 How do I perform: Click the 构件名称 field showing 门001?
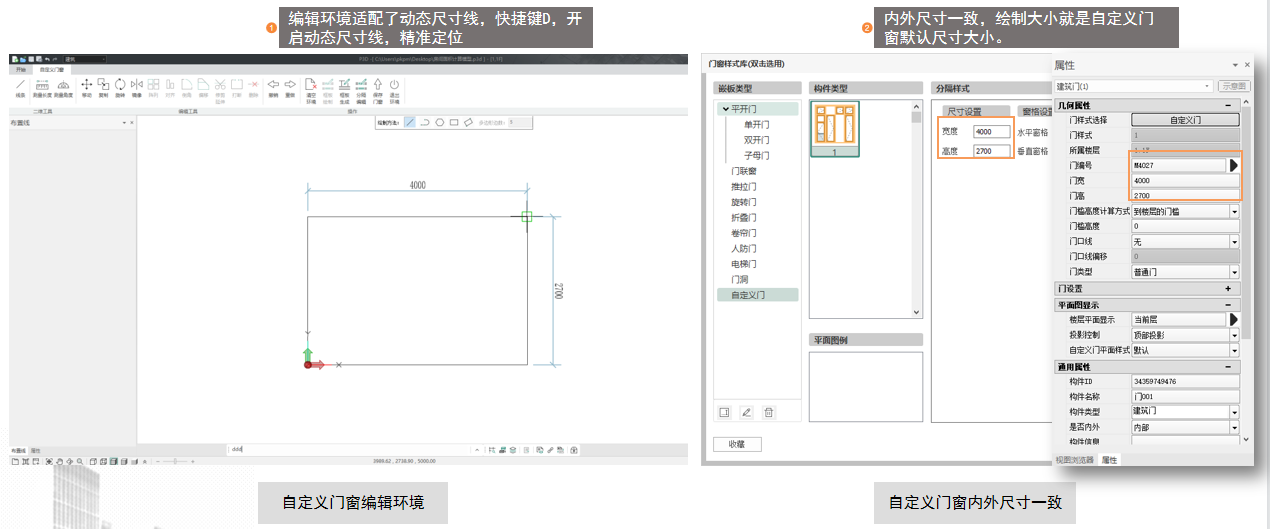click(1185, 396)
